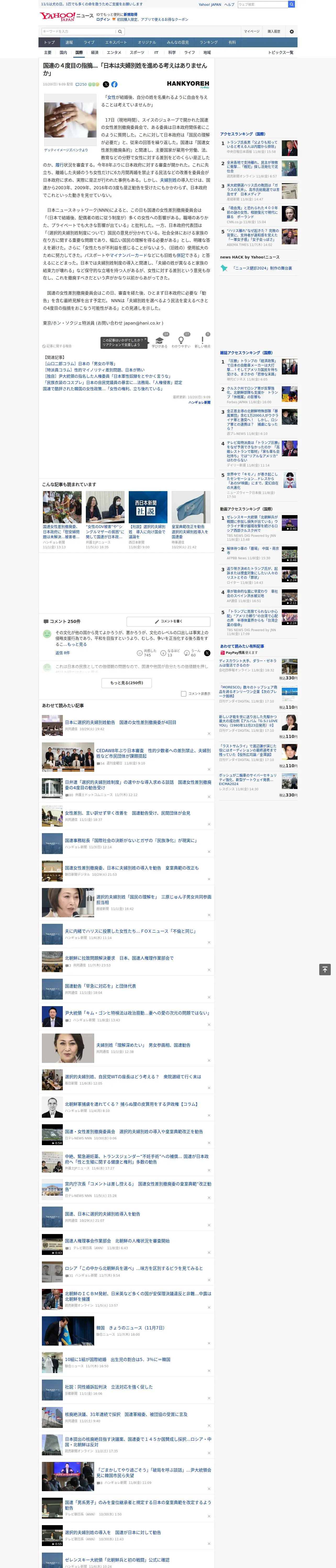This screenshot has width=336, height=1568.
Task: Open settings via the gear icon
Action: point(292,32)
